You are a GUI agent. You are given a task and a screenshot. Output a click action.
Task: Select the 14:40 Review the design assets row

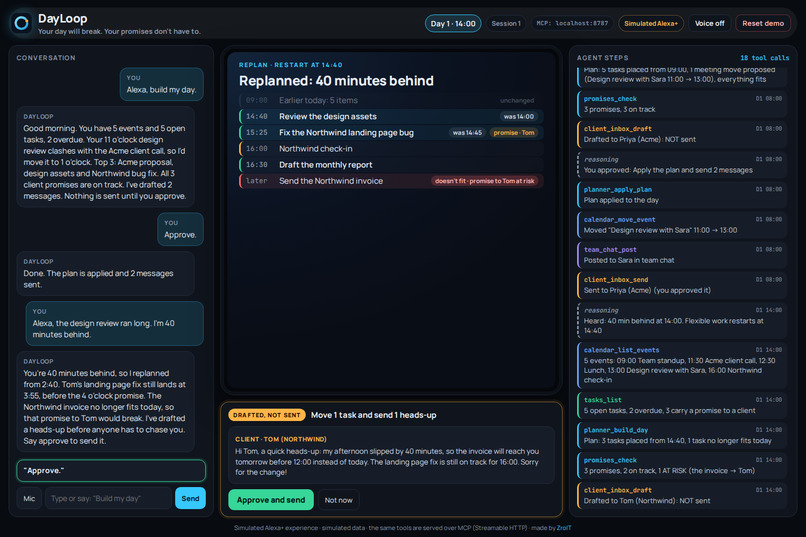[391, 117]
